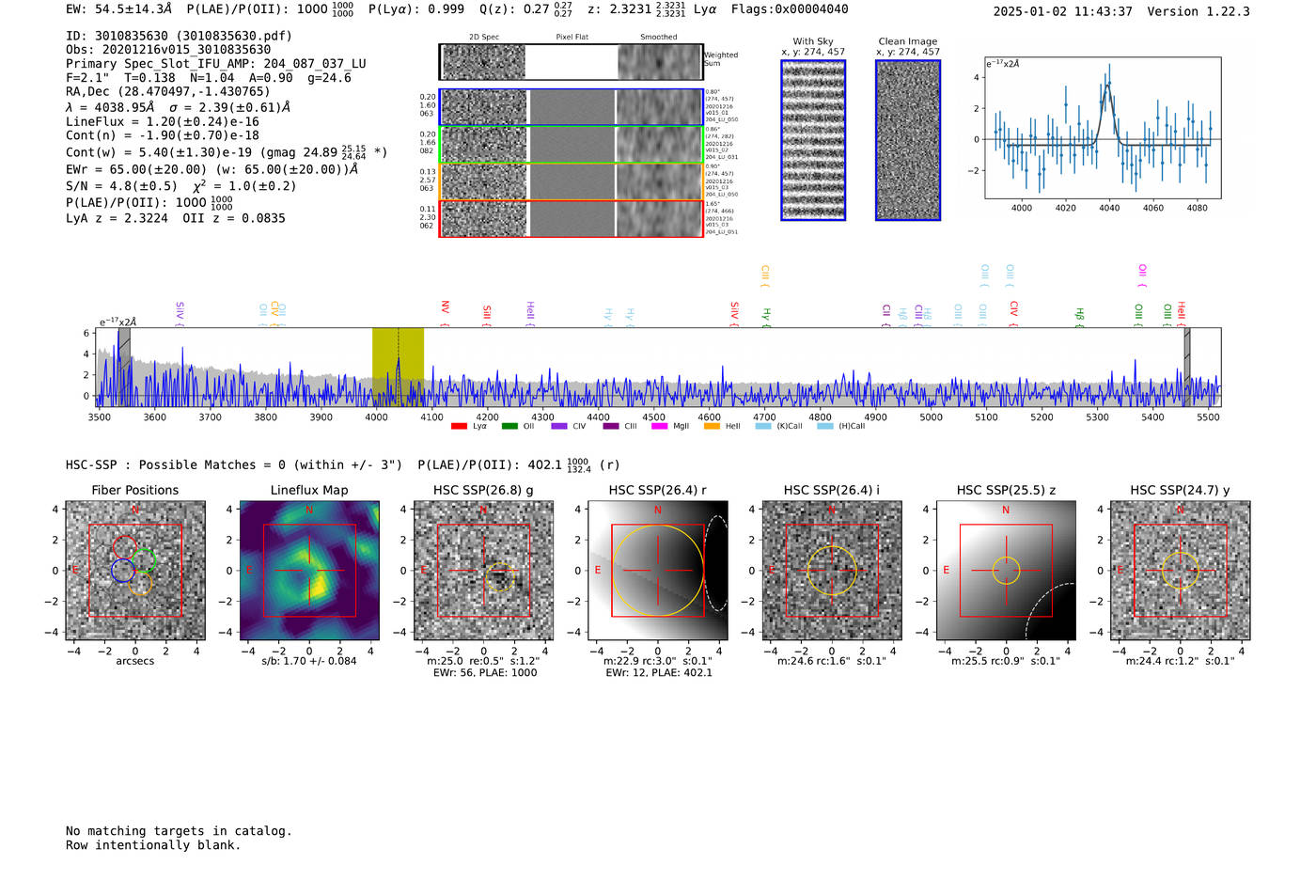Click the Weighted Sum 2D spectrum row
Viewport: 1316px width, 896px height.
point(571,62)
